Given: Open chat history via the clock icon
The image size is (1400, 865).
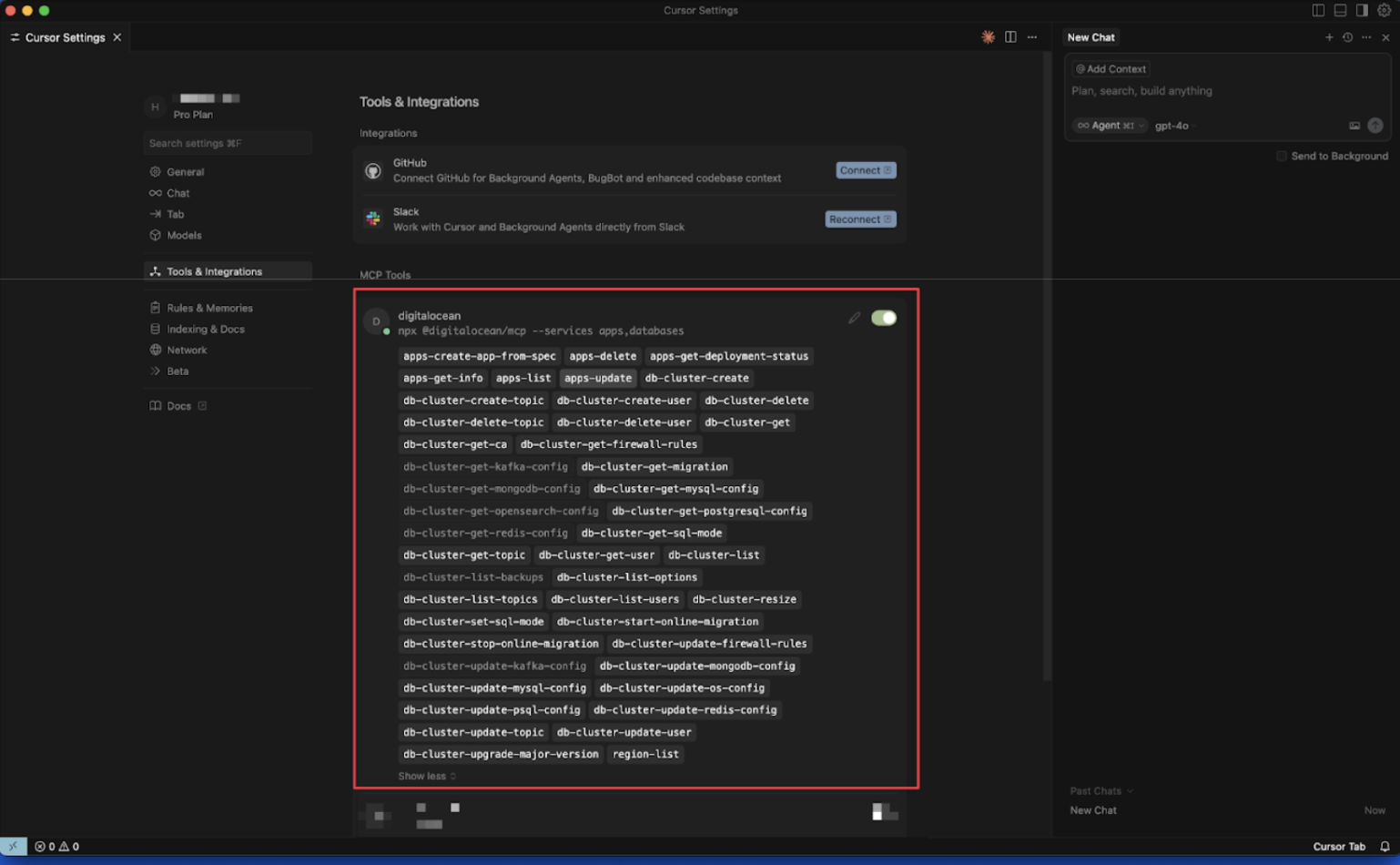Looking at the screenshot, I should [x=1348, y=37].
